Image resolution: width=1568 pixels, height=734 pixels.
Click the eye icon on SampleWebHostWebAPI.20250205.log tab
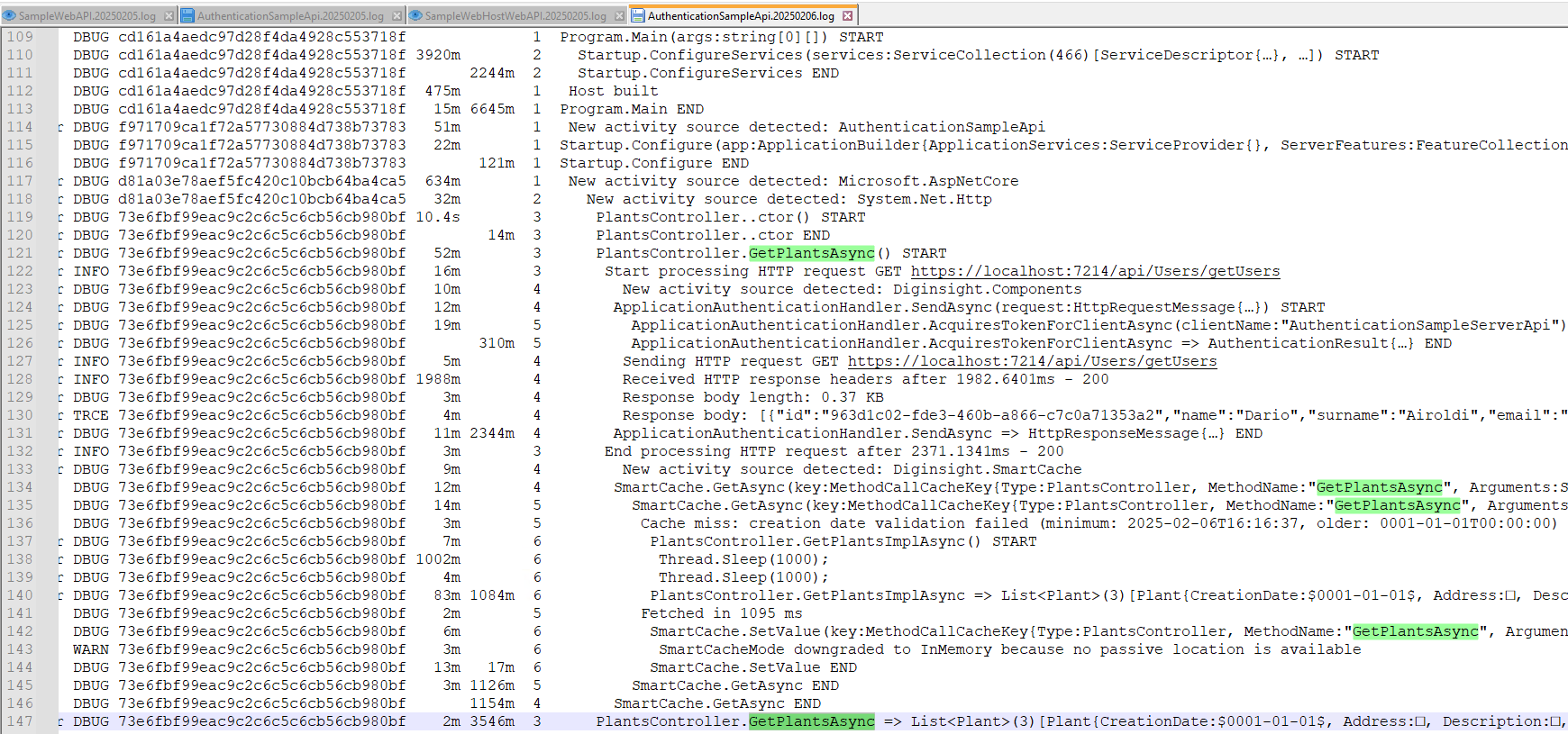click(x=415, y=15)
